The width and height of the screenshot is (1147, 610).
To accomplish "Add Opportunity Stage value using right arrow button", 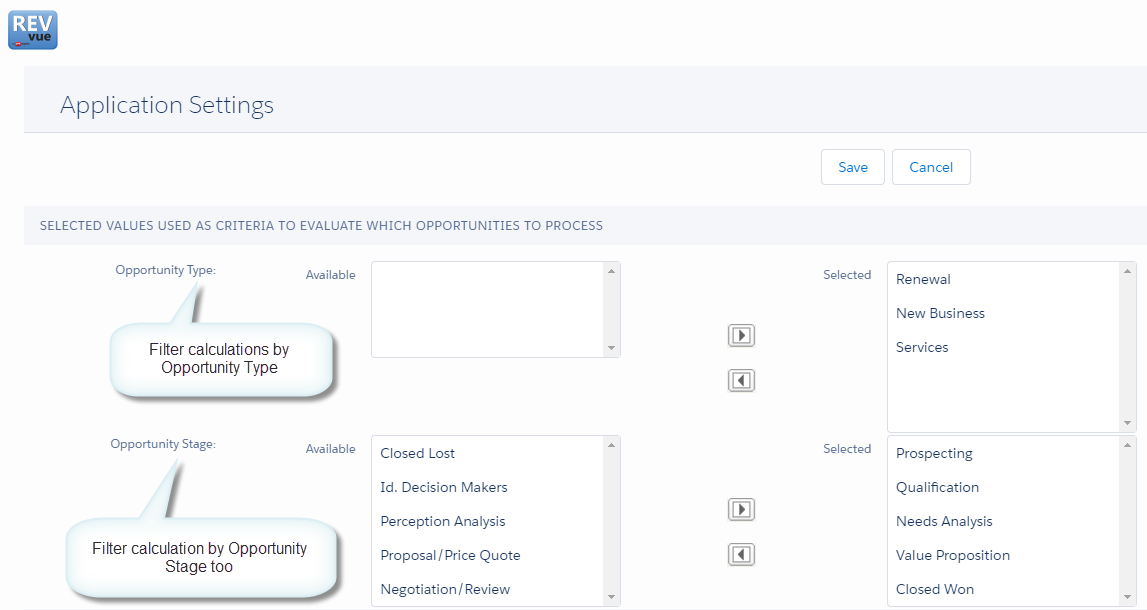I will (x=741, y=510).
